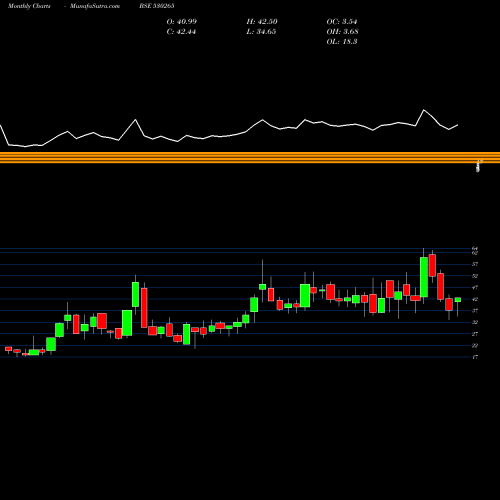Click the high value "H: 42.50"
This screenshot has height=500, width=500.
[262, 22]
